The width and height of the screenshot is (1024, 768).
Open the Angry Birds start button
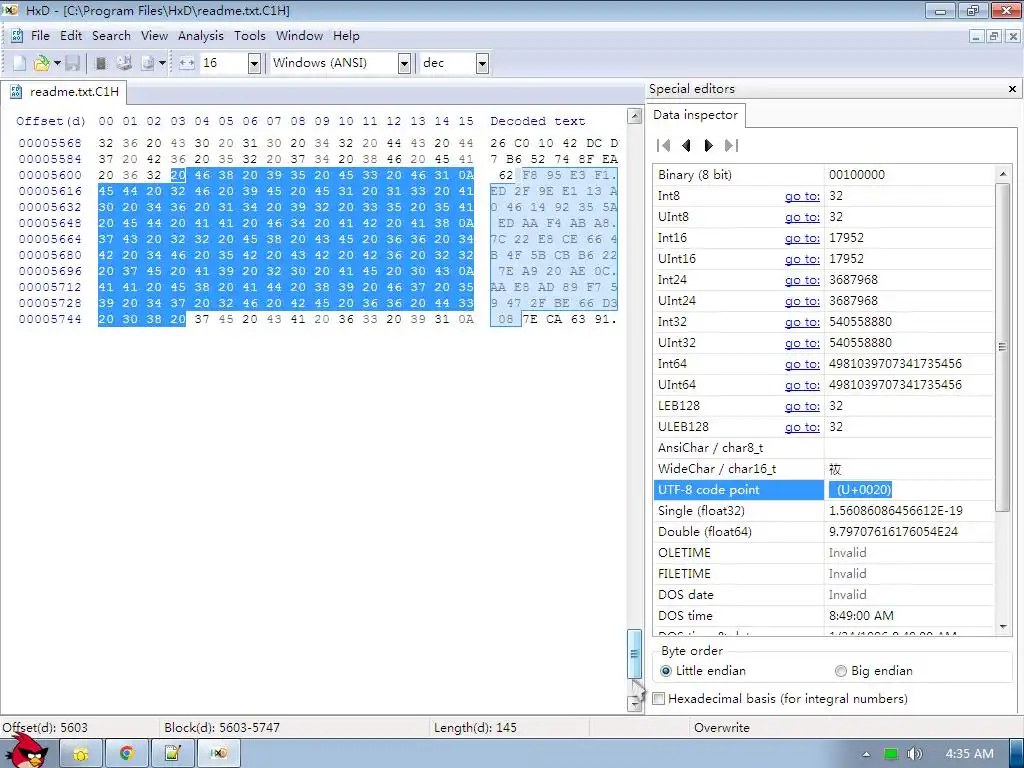(27, 751)
